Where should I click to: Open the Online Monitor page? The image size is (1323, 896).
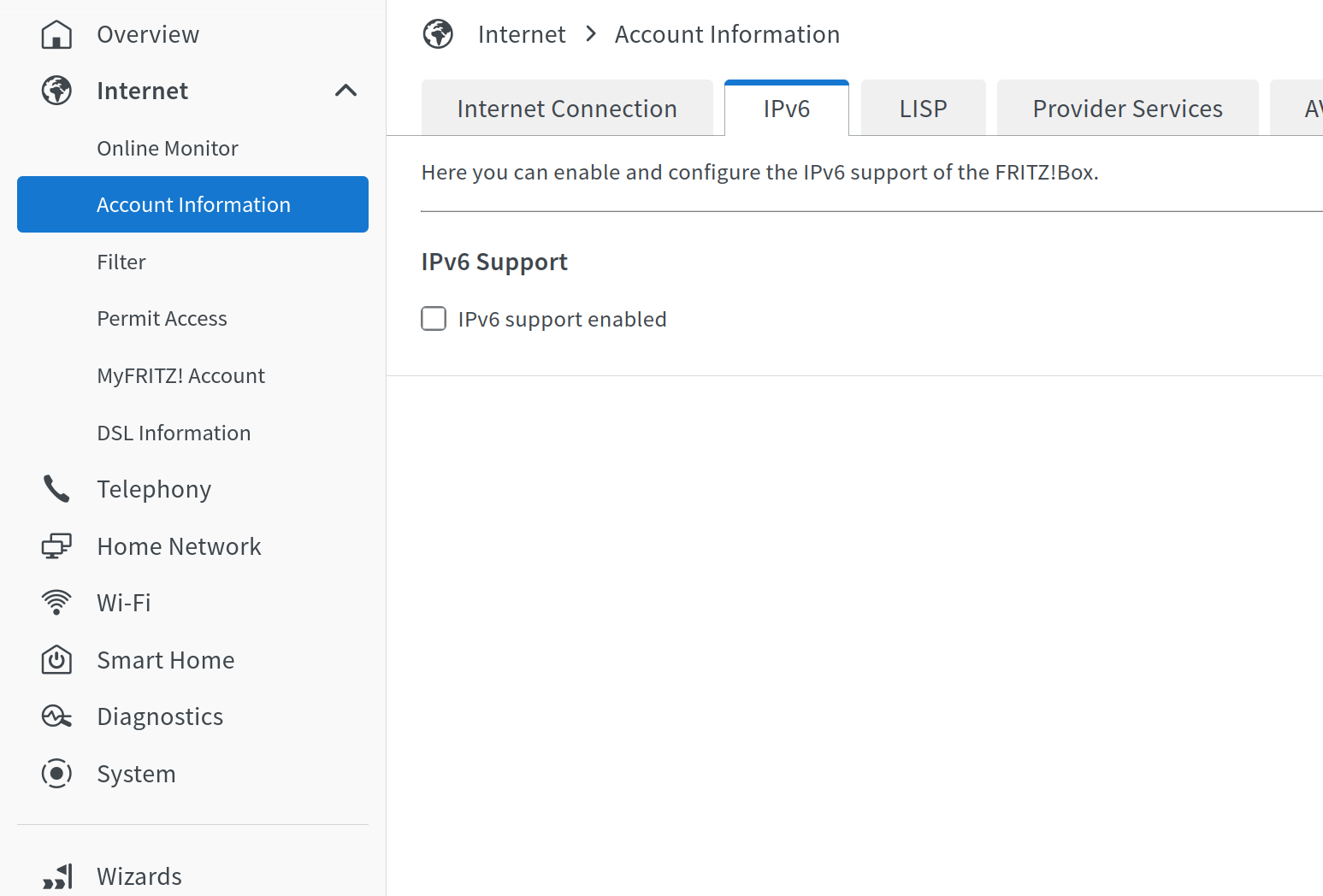[168, 147]
